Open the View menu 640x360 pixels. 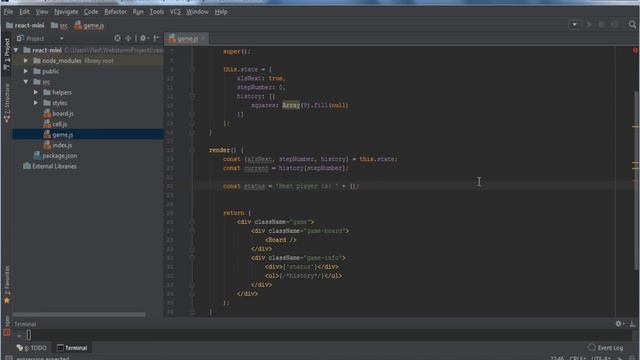[x=42, y=12]
